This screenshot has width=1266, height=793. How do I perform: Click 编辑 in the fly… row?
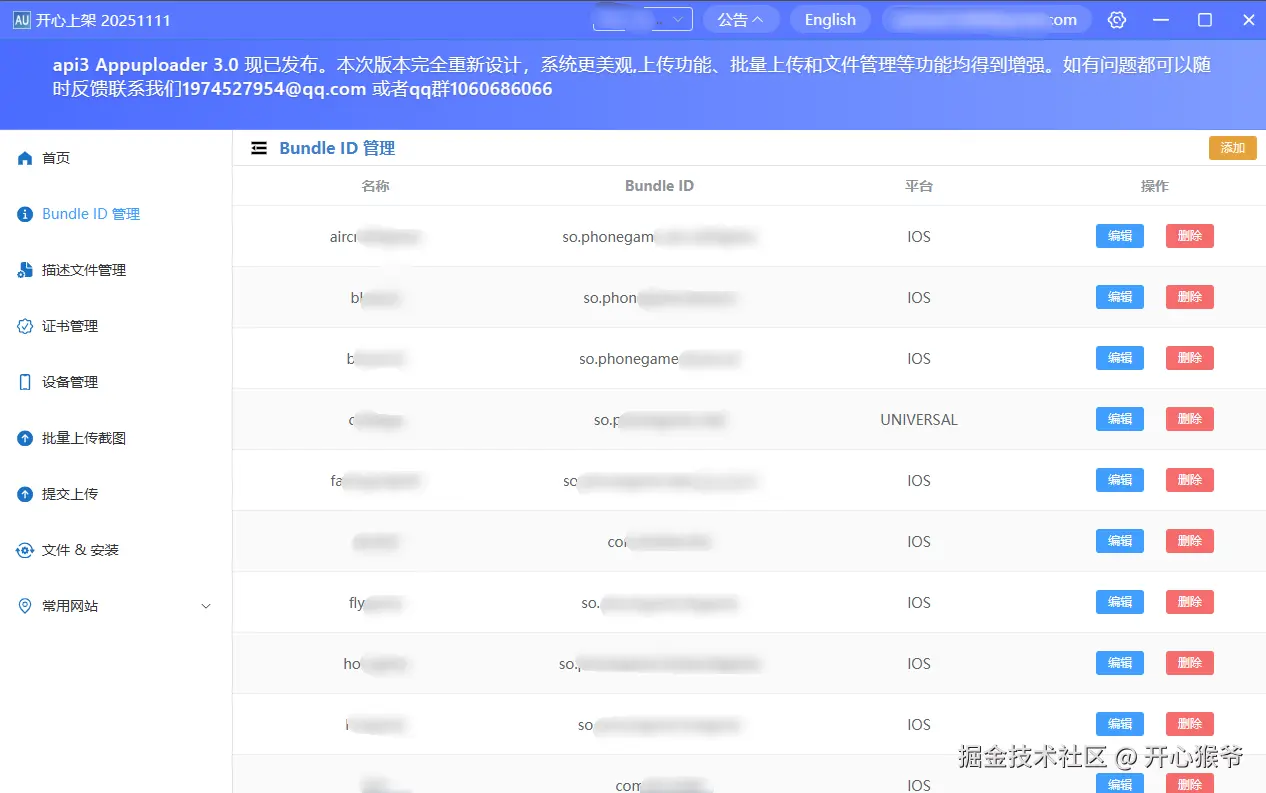(x=1120, y=602)
